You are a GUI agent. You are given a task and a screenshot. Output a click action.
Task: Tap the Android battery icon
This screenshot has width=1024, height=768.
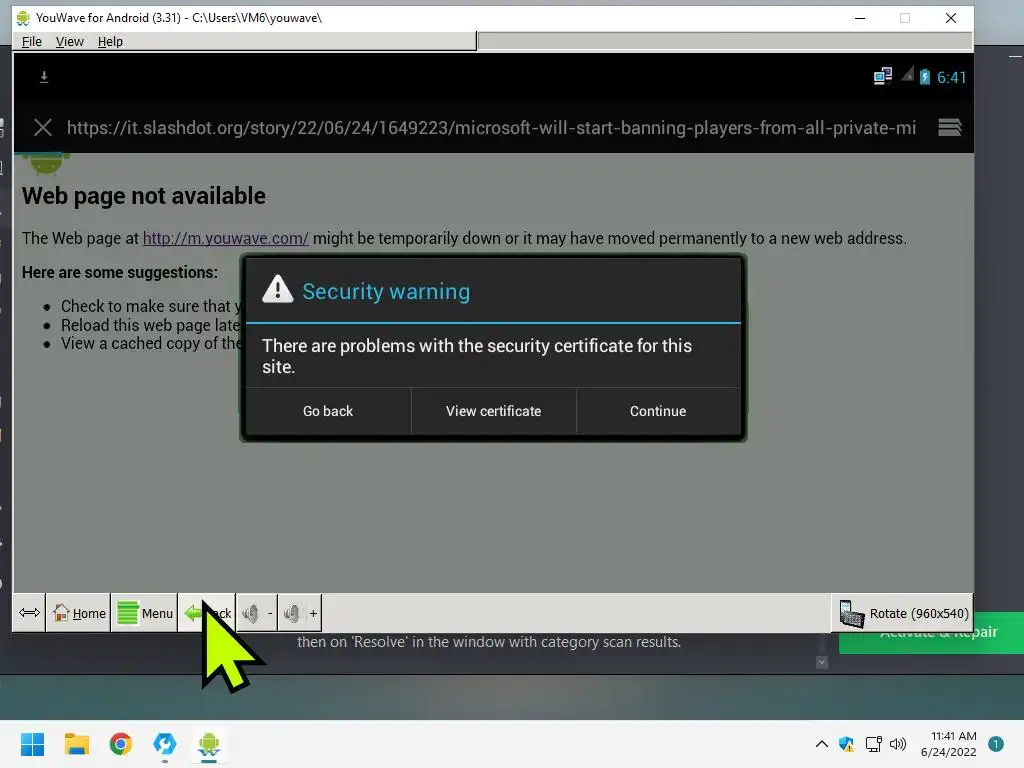click(x=925, y=77)
